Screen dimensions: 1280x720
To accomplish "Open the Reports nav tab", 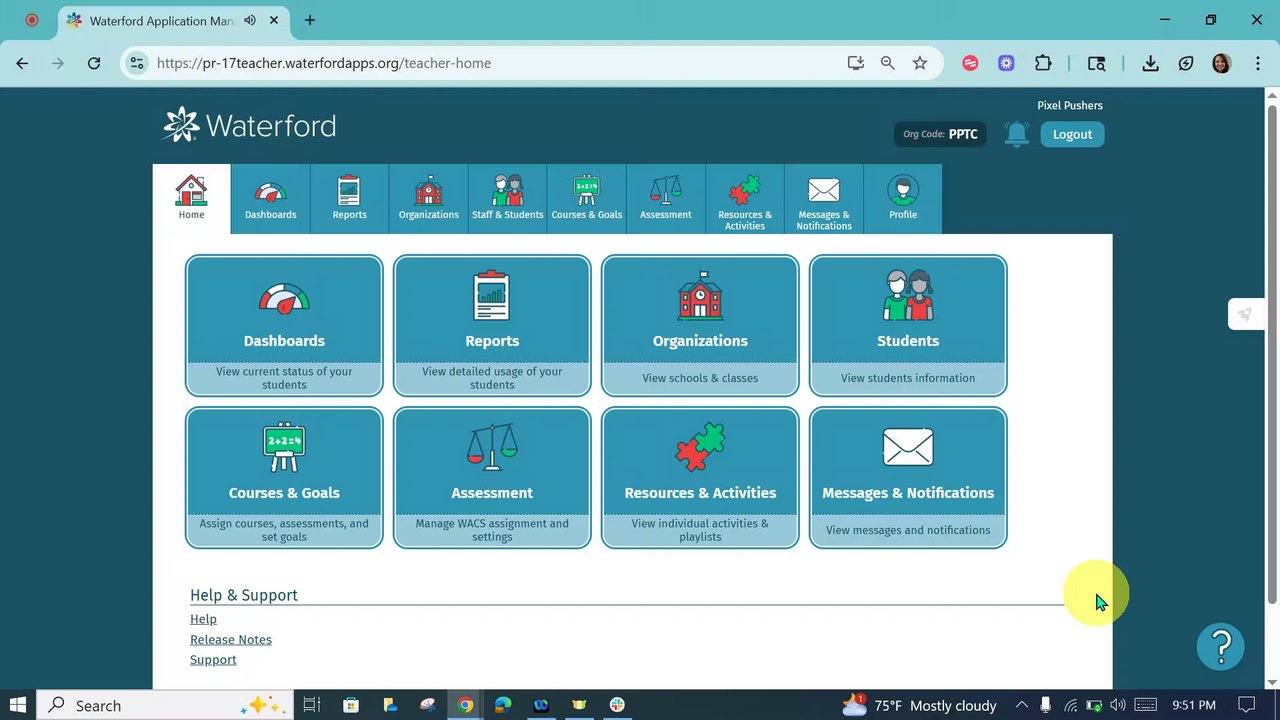I will (349, 199).
